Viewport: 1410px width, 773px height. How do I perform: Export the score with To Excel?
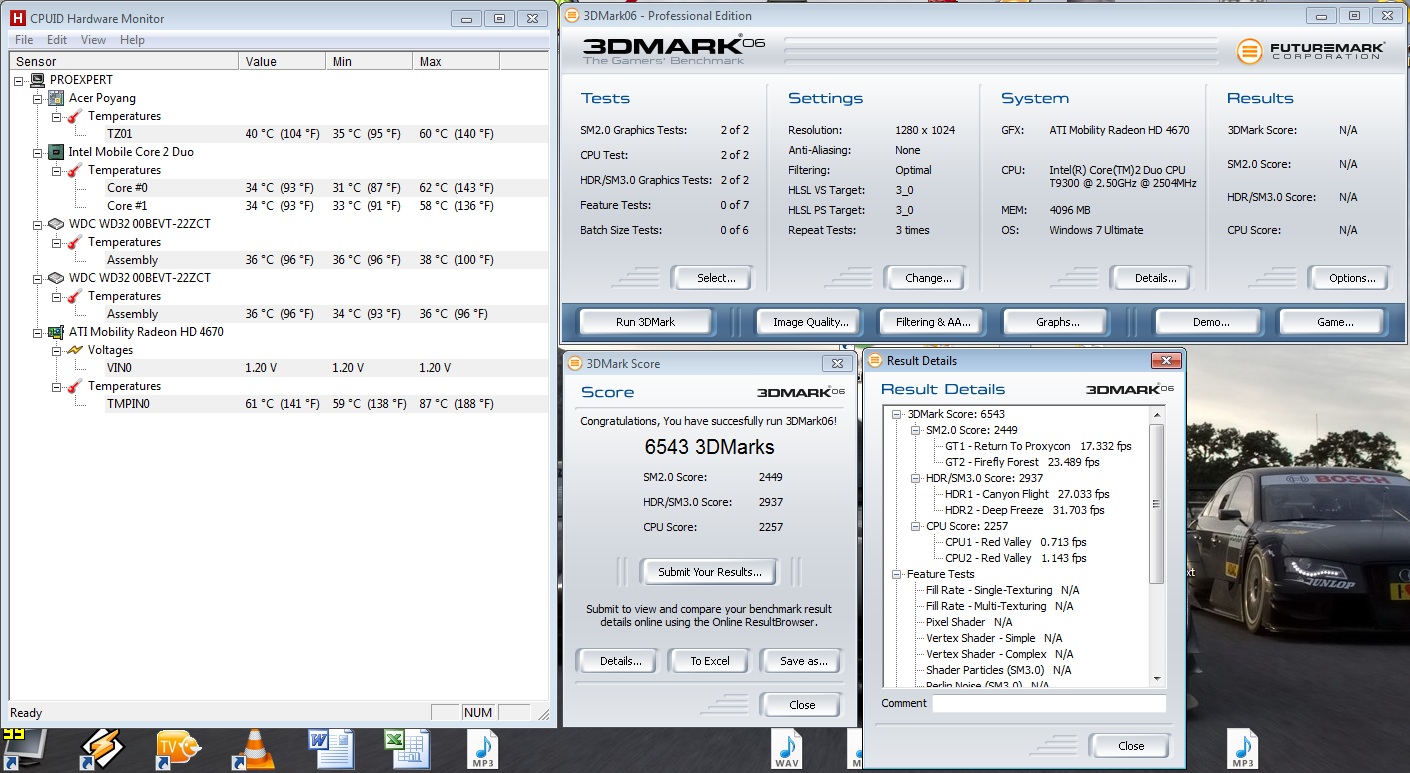click(710, 661)
